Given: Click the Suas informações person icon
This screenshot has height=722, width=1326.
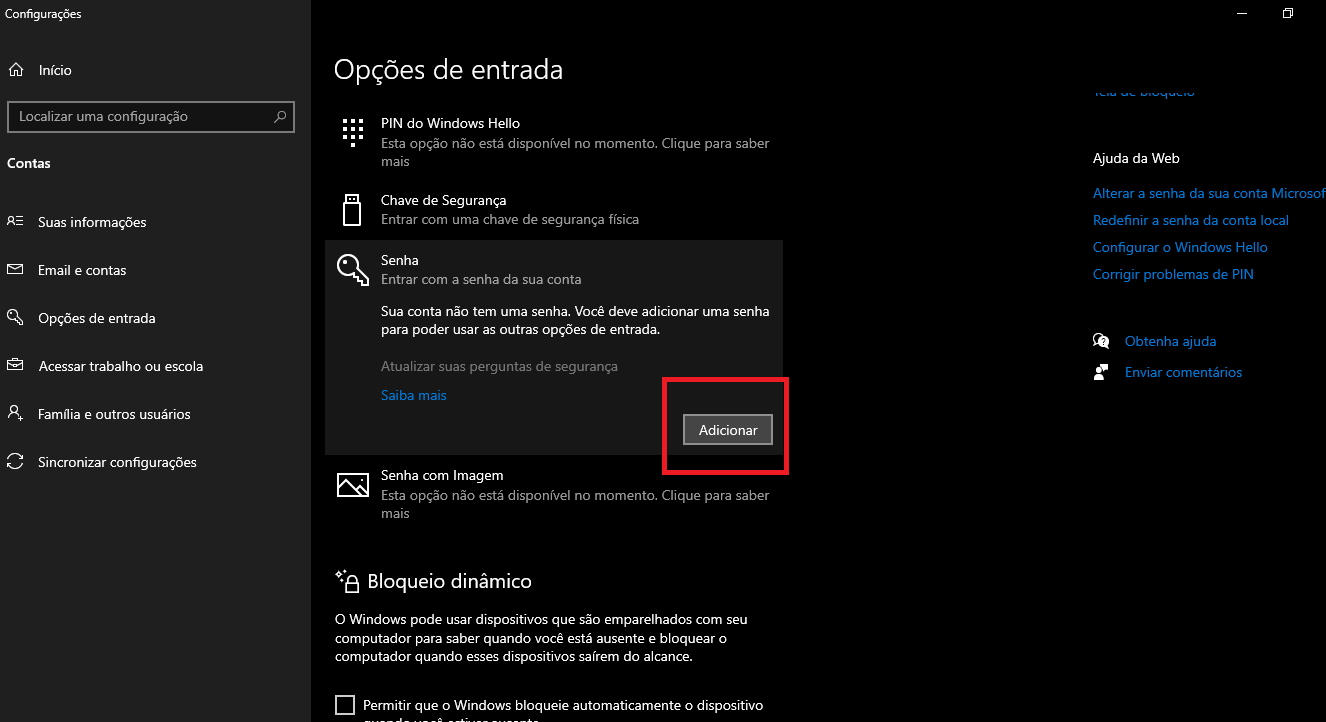Looking at the screenshot, I should pyautogui.click(x=15, y=222).
